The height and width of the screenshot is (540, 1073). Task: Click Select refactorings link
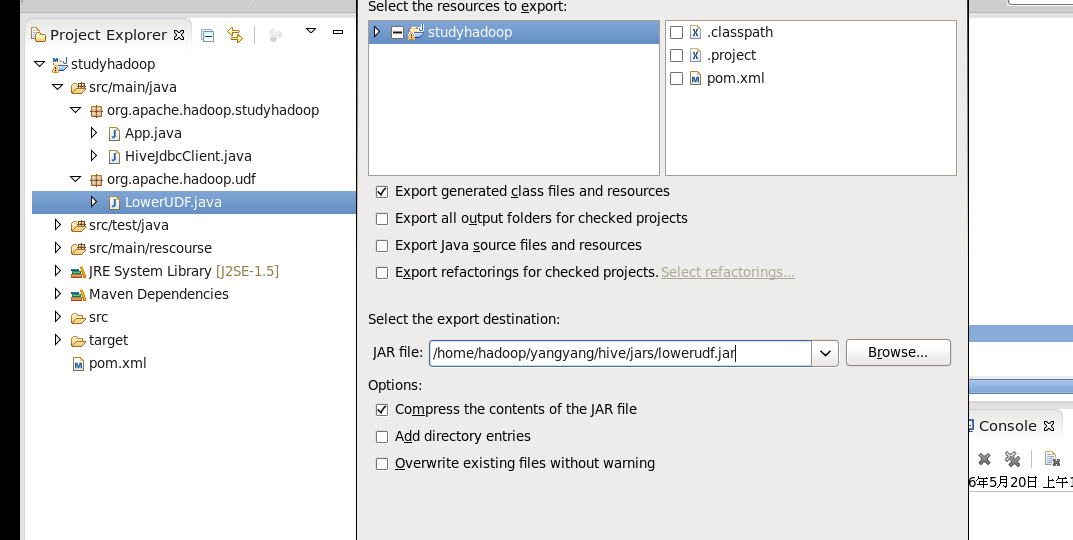[x=727, y=272]
